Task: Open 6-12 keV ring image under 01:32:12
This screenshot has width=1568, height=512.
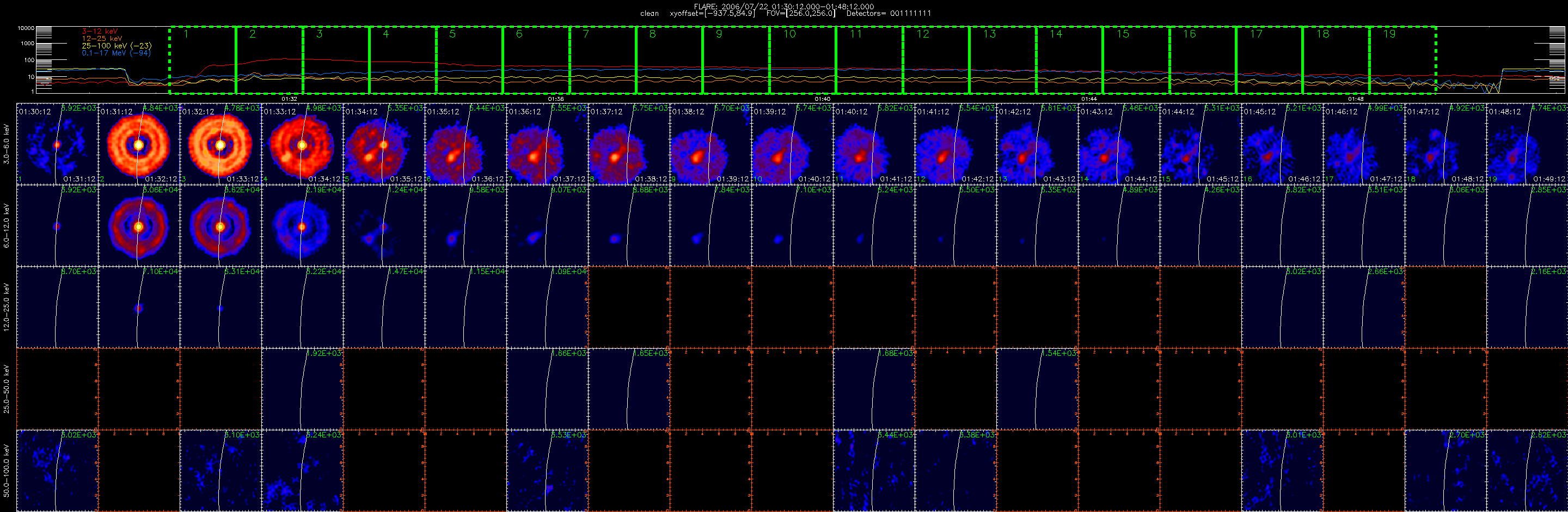Action: tap(220, 225)
